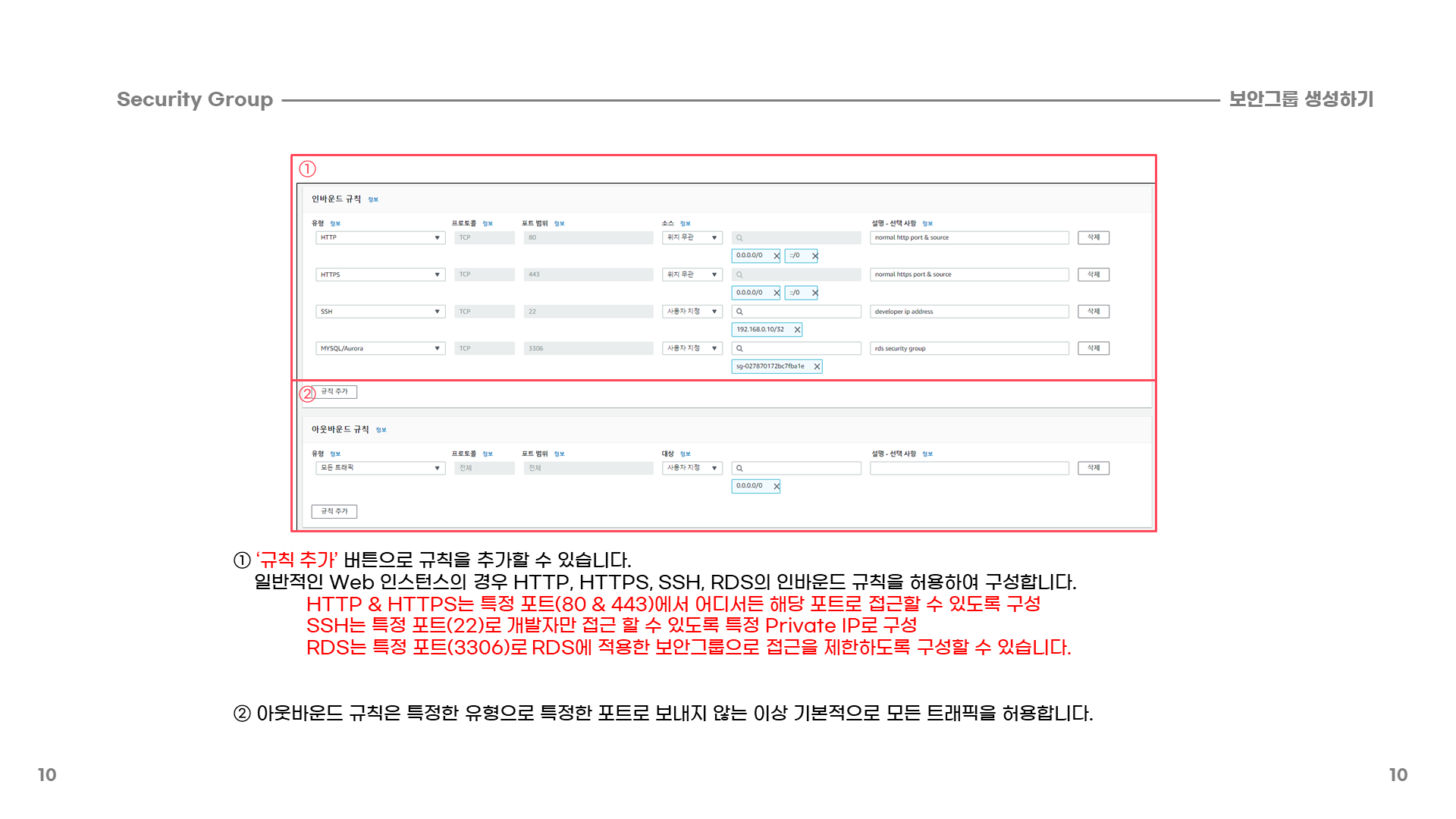Click inbound 규칙 추가 button
The height and width of the screenshot is (819, 1456).
[x=334, y=392]
